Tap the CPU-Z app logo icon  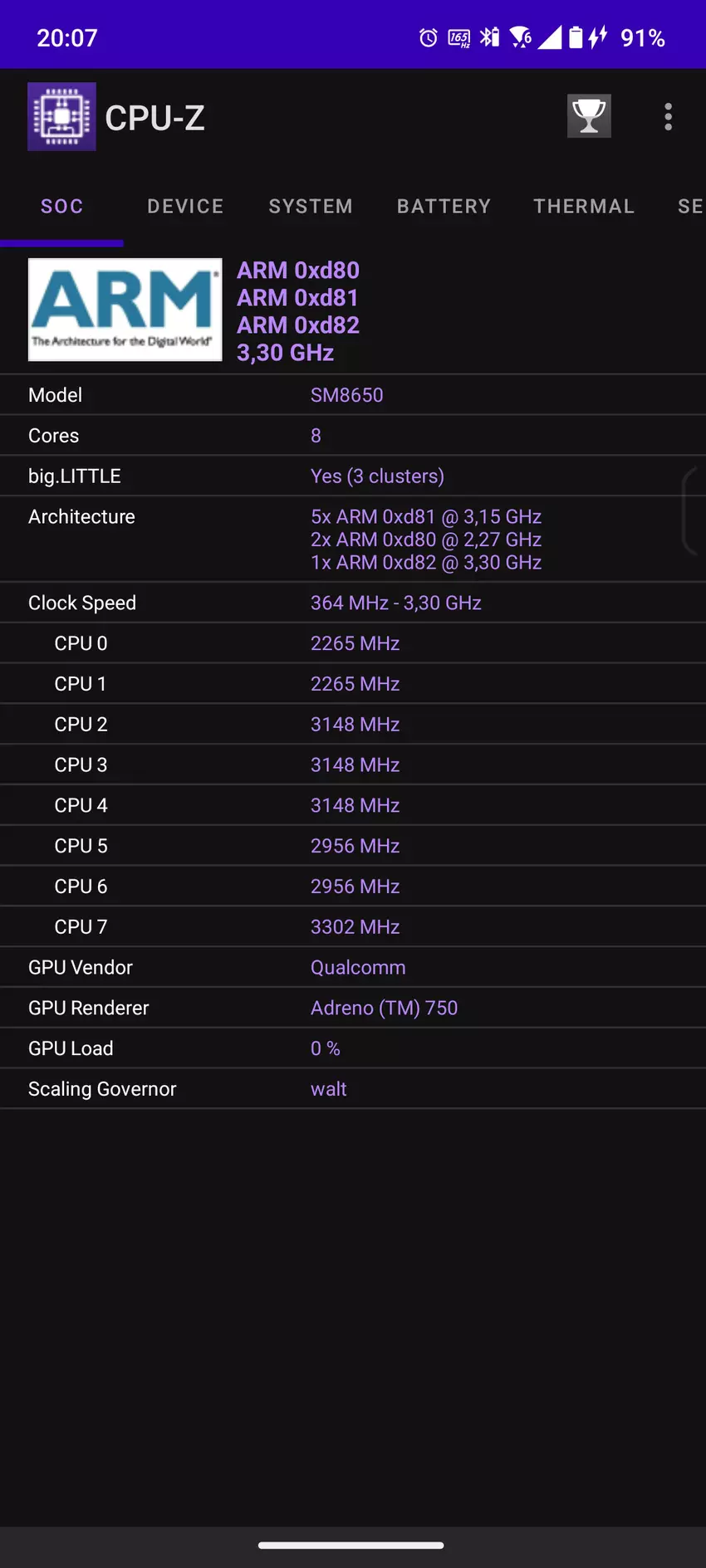pyautogui.click(x=61, y=117)
